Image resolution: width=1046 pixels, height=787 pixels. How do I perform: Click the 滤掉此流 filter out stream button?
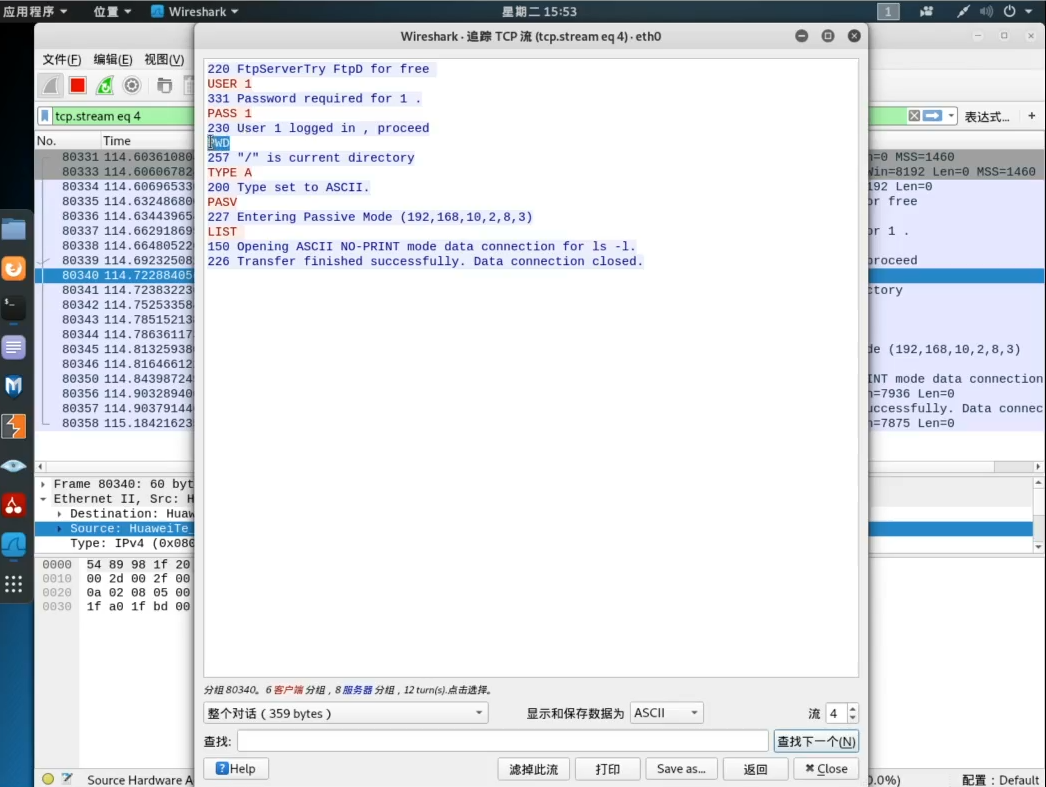point(533,769)
